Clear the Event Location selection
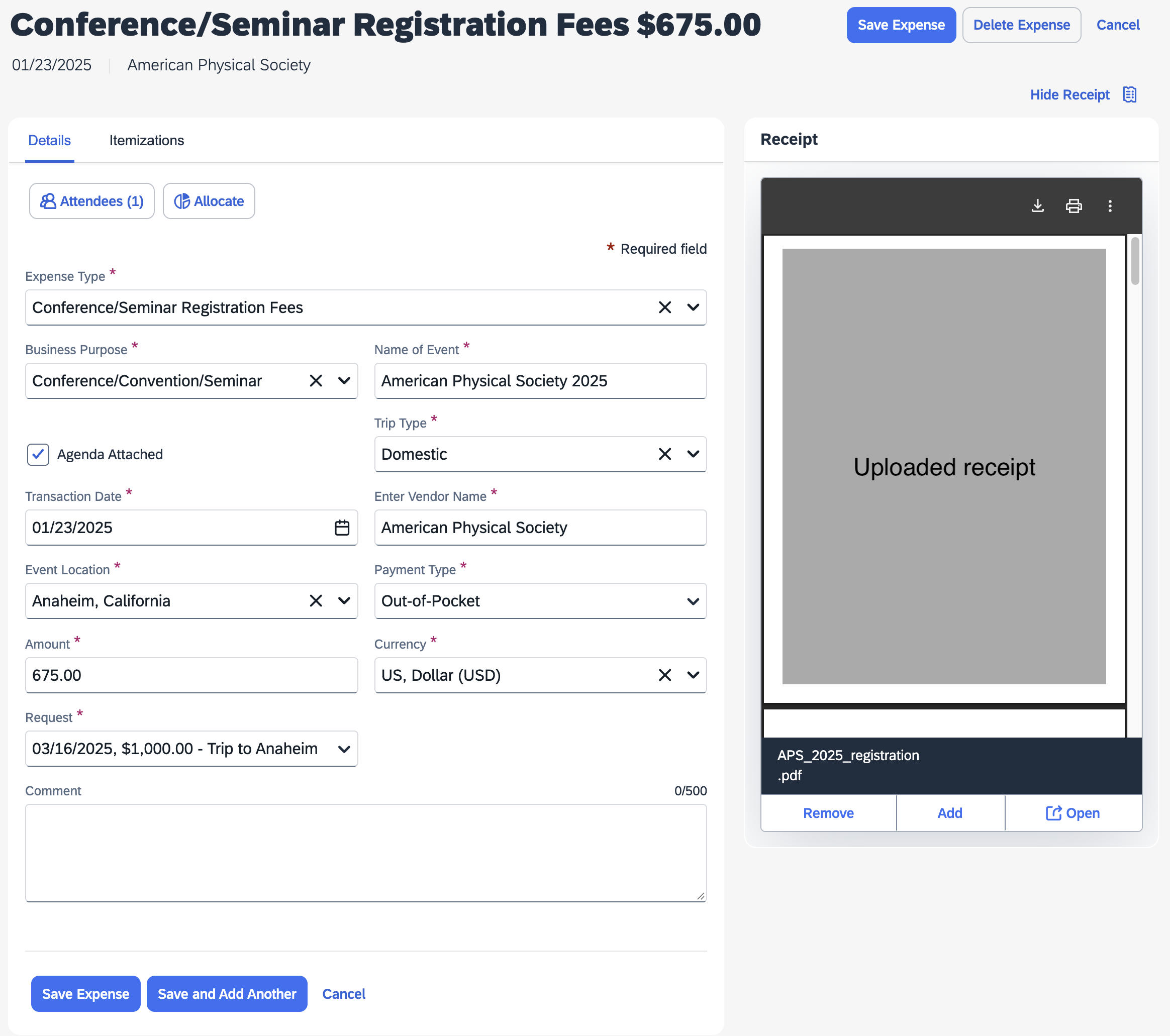This screenshot has height=1036, width=1170. point(316,600)
